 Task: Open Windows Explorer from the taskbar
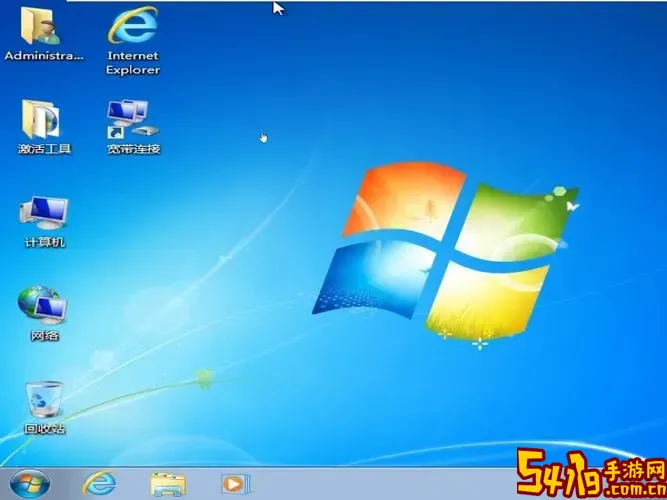point(168,484)
